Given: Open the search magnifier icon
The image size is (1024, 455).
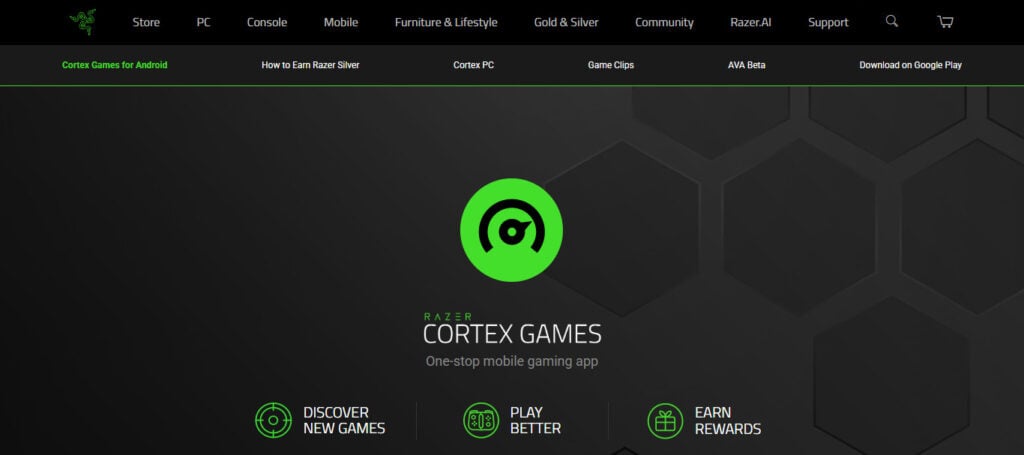Looking at the screenshot, I should [x=891, y=22].
